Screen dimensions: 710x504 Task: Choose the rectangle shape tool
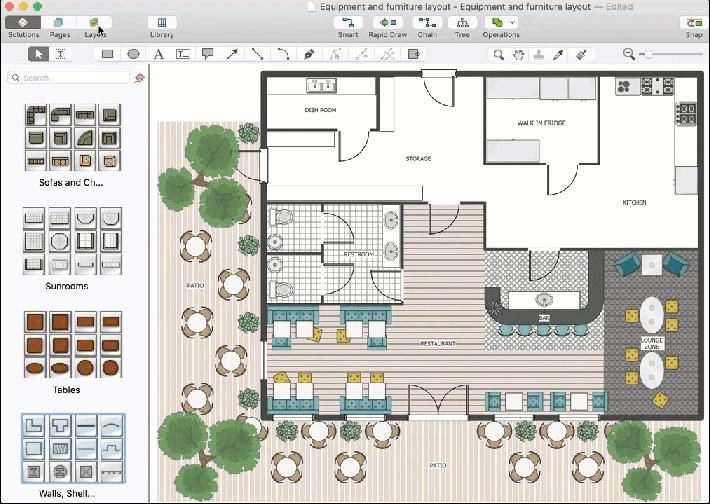click(x=108, y=54)
